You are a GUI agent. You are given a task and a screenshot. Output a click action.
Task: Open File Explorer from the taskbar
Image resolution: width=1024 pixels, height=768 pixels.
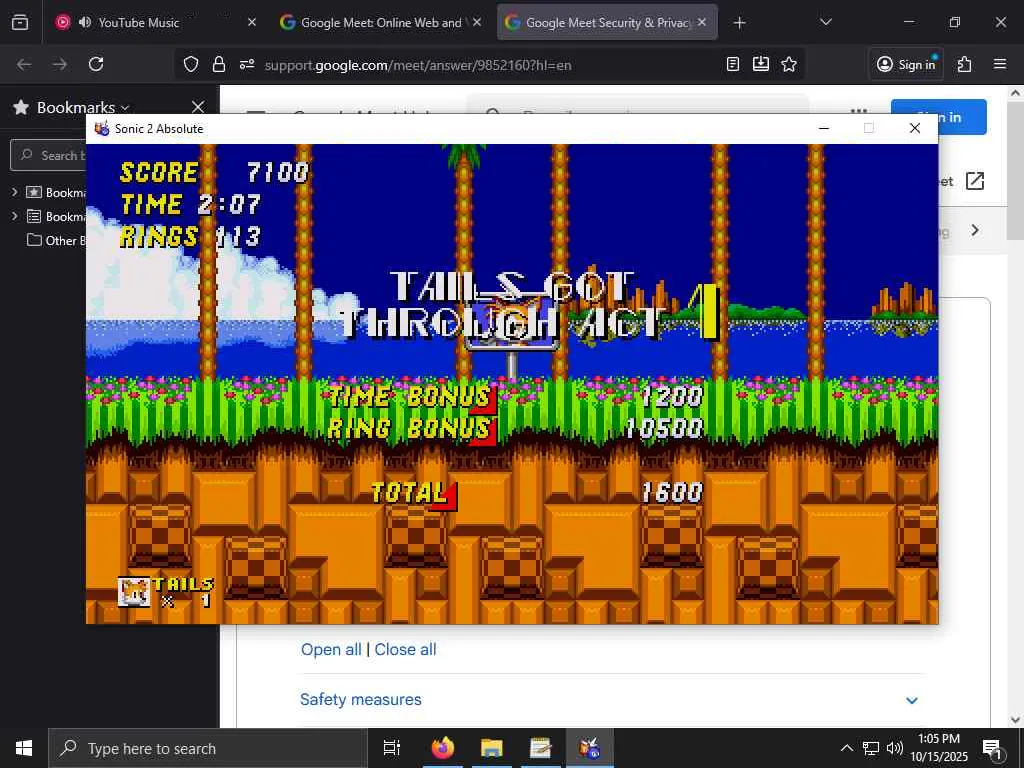492,748
